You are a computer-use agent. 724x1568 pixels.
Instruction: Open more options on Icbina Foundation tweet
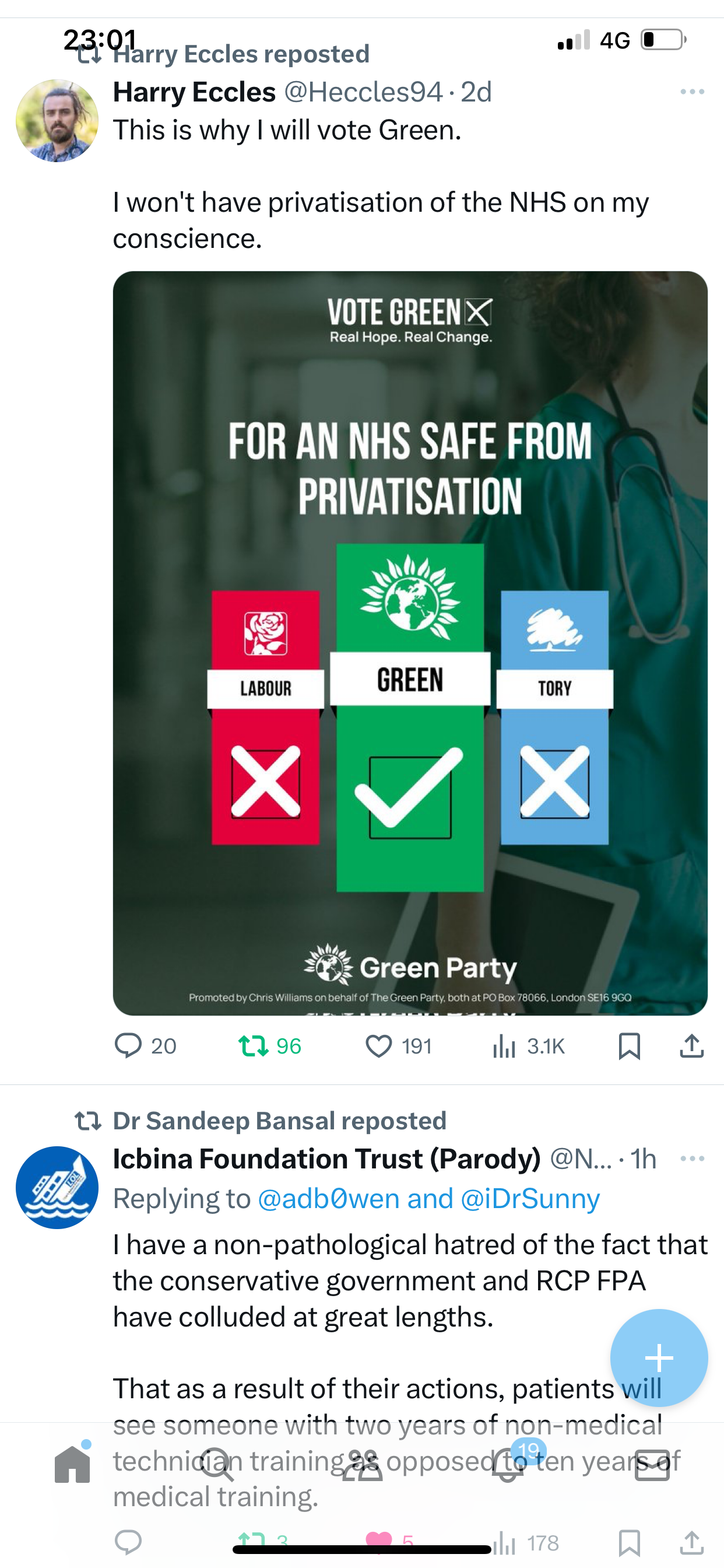coord(693,1158)
